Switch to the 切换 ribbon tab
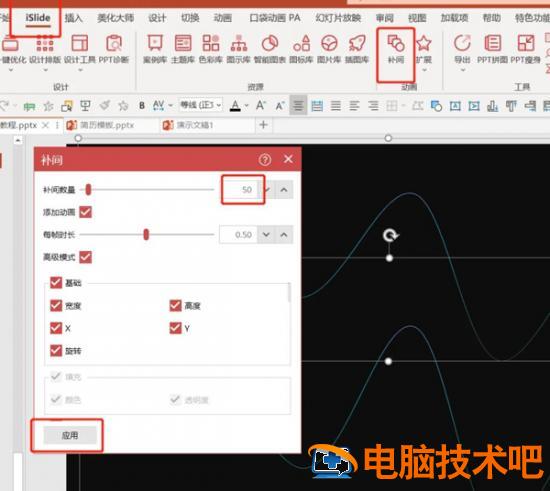 pyautogui.click(x=190, y=18)
